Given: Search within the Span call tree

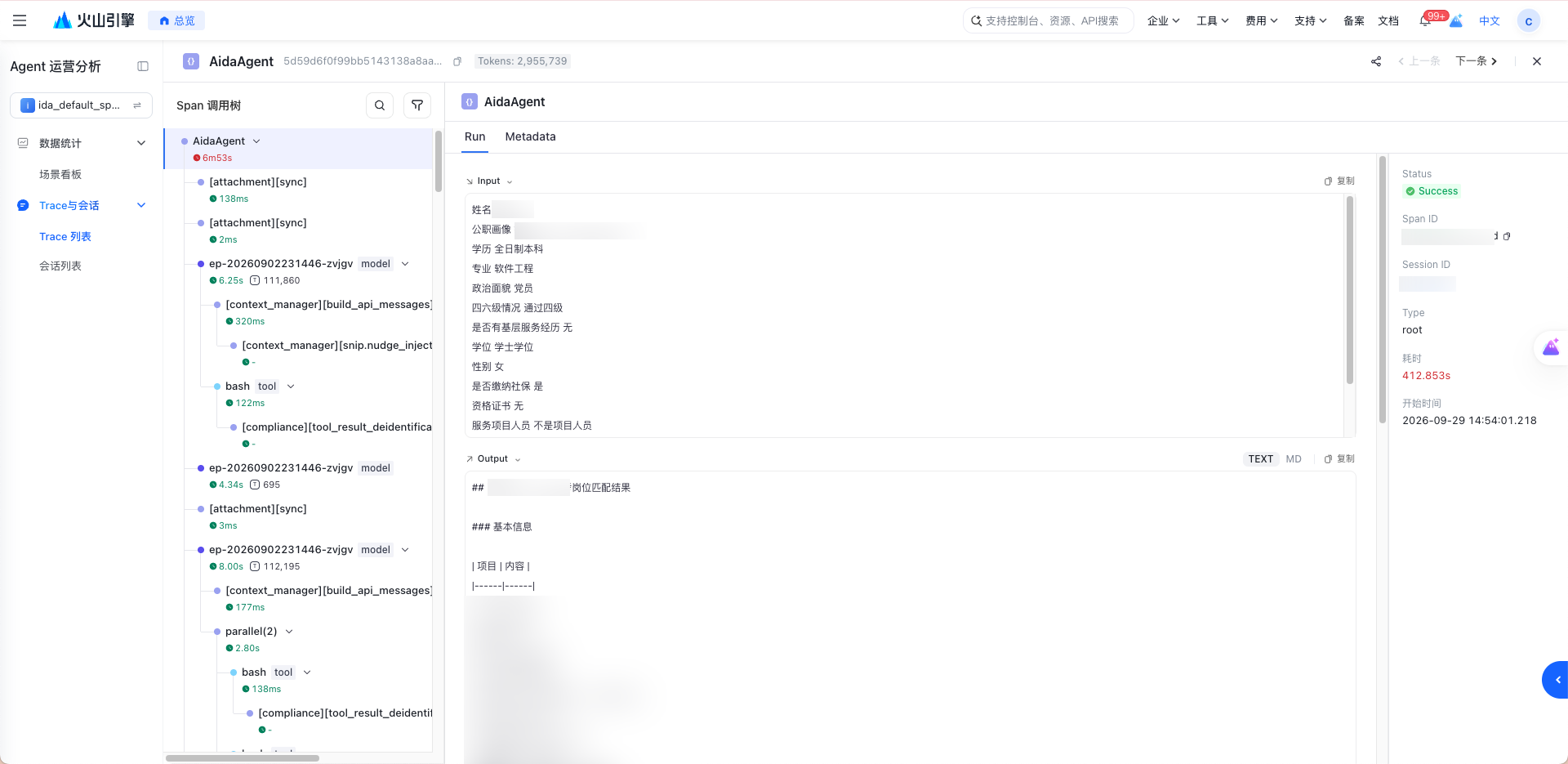Looking at the screenshot, I should [x=380, y=105].
